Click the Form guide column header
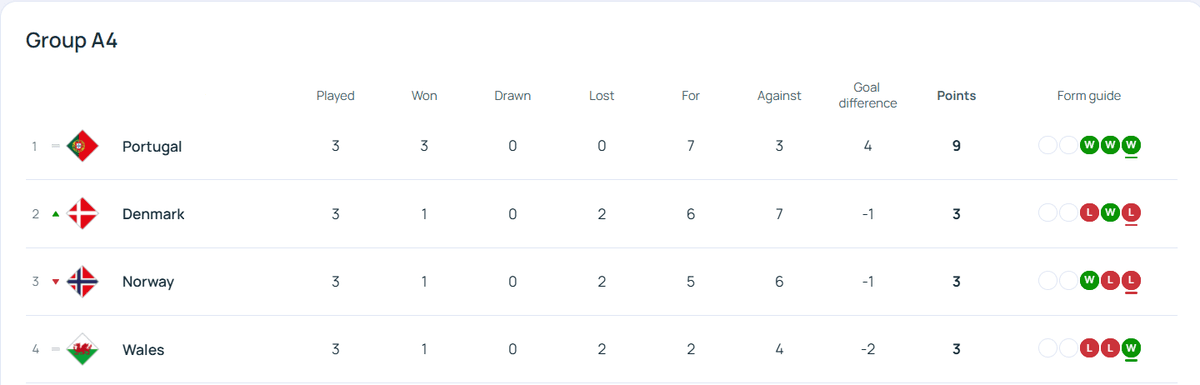Screen dimensions: 1200x385 [1089, 96]
